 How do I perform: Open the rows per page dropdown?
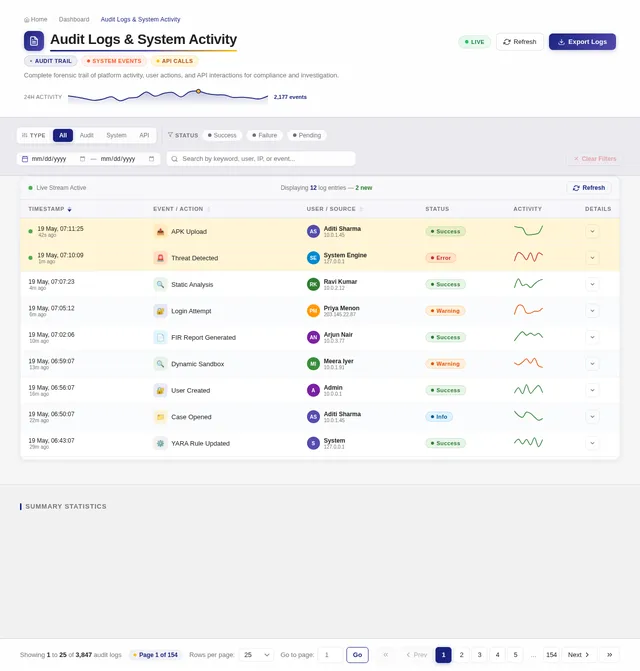pyautogui.click(x=256, y=655)
